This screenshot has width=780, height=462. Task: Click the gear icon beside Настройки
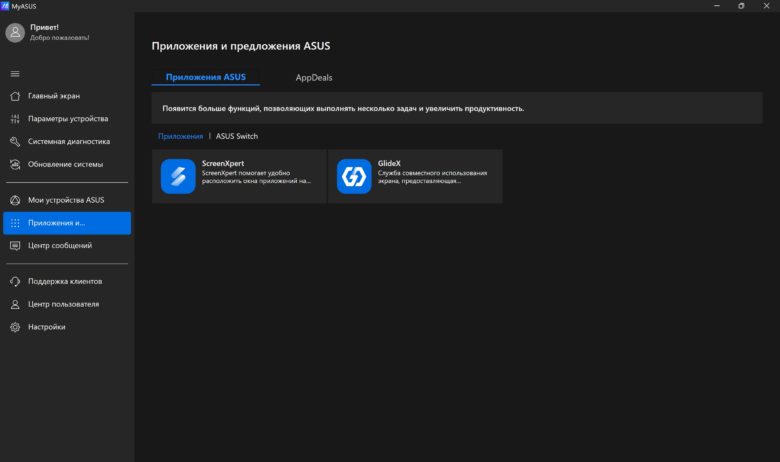[x=15, y=327]
